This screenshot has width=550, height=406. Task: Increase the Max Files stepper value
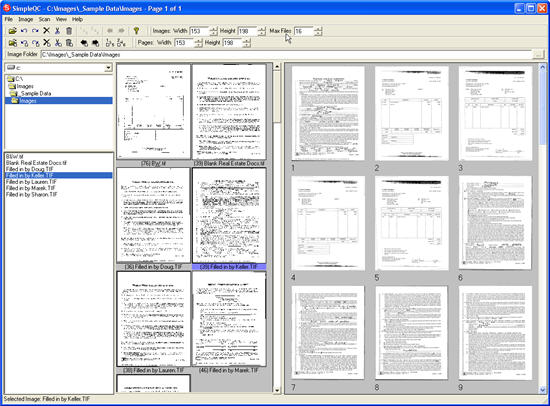click(318, 29)
